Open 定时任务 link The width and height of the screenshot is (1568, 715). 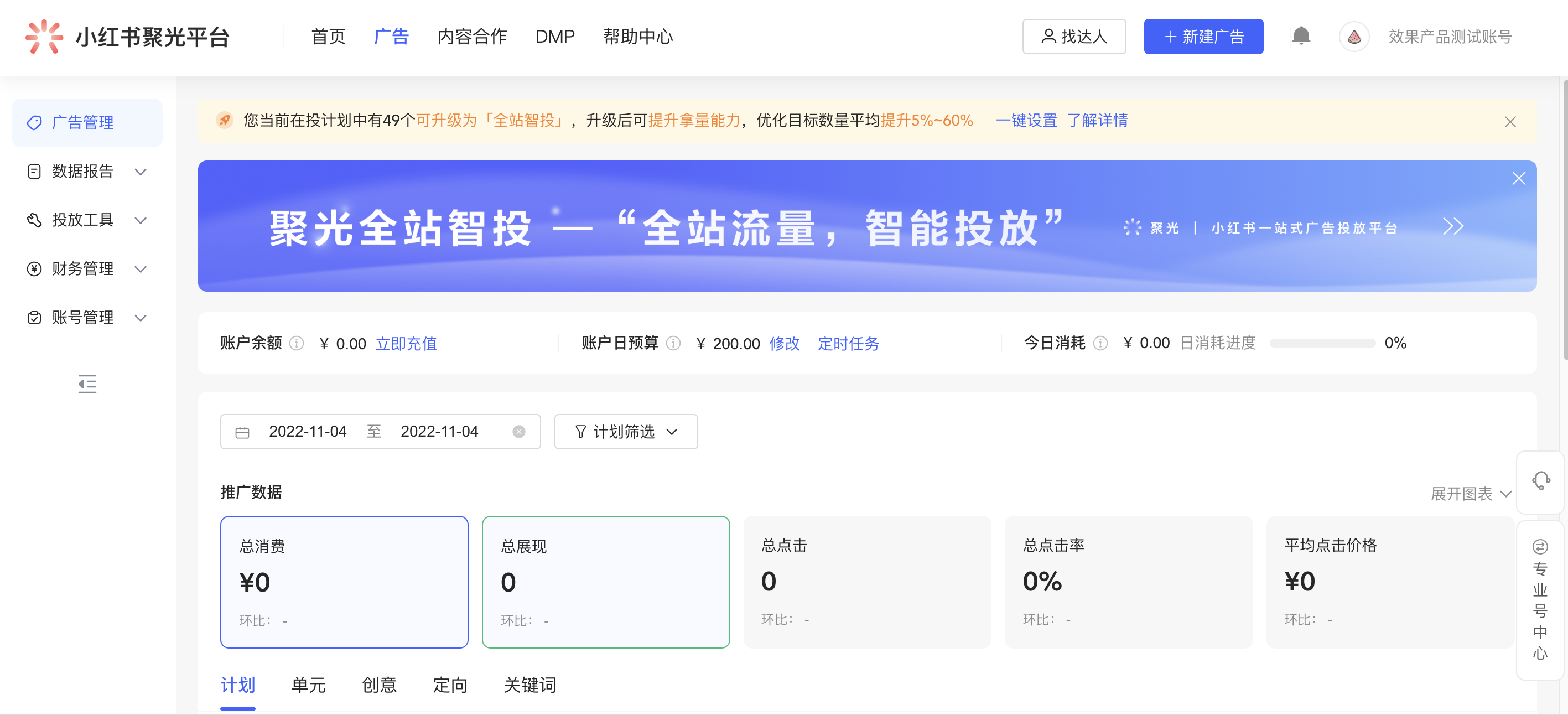point(849,344)
